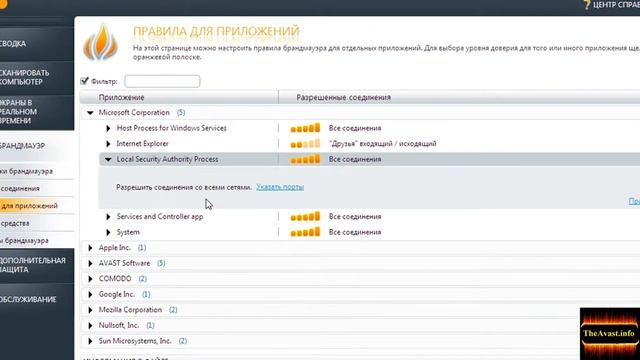Select Services and Controller app name
This screenshot has height=360, width=640.
160,217
